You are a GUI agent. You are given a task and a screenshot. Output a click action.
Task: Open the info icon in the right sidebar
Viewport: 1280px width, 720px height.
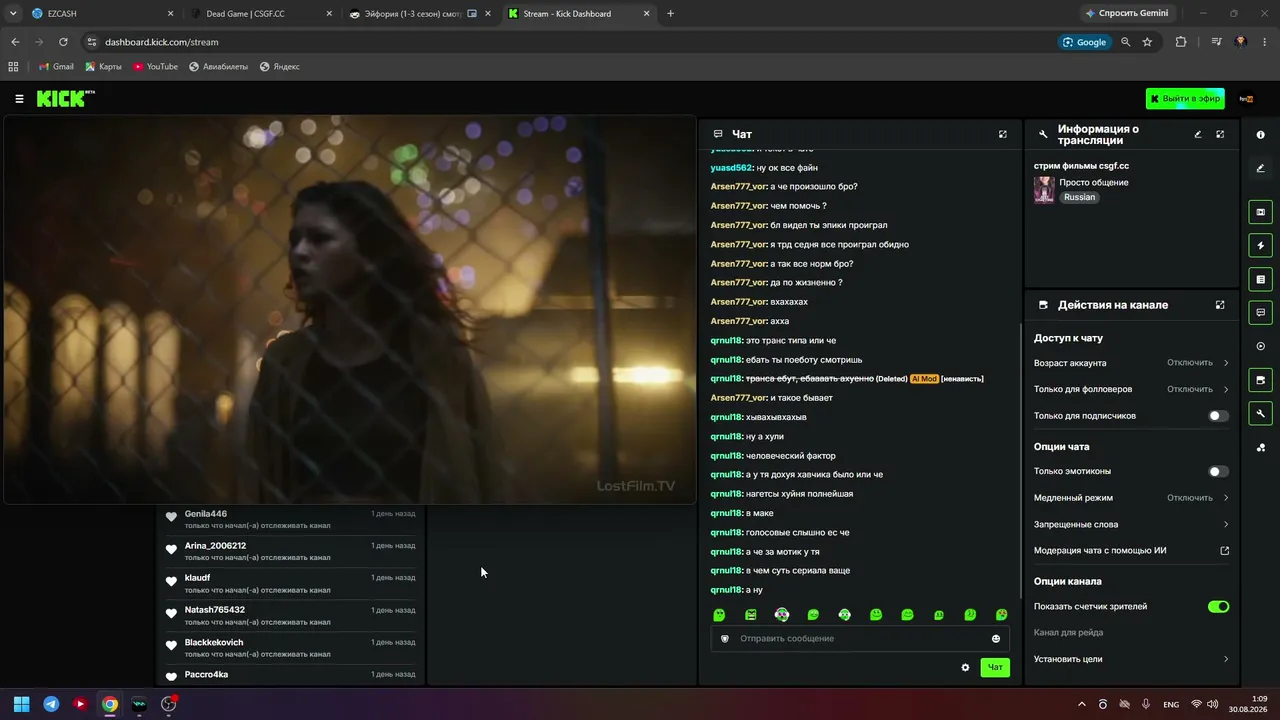(1260, 135)
